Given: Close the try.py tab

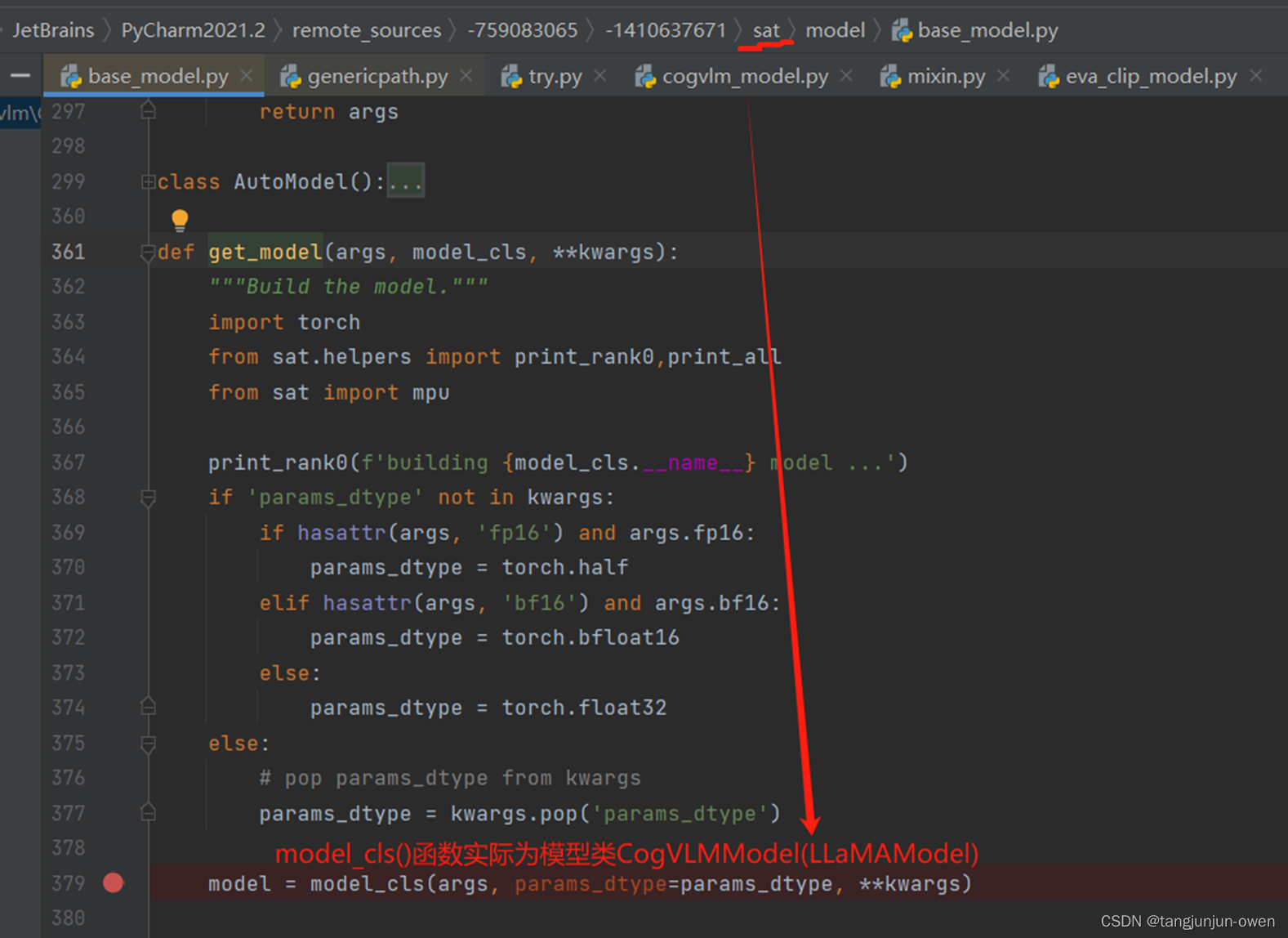Looking at the screenshot, I should [x=600, y=76].
